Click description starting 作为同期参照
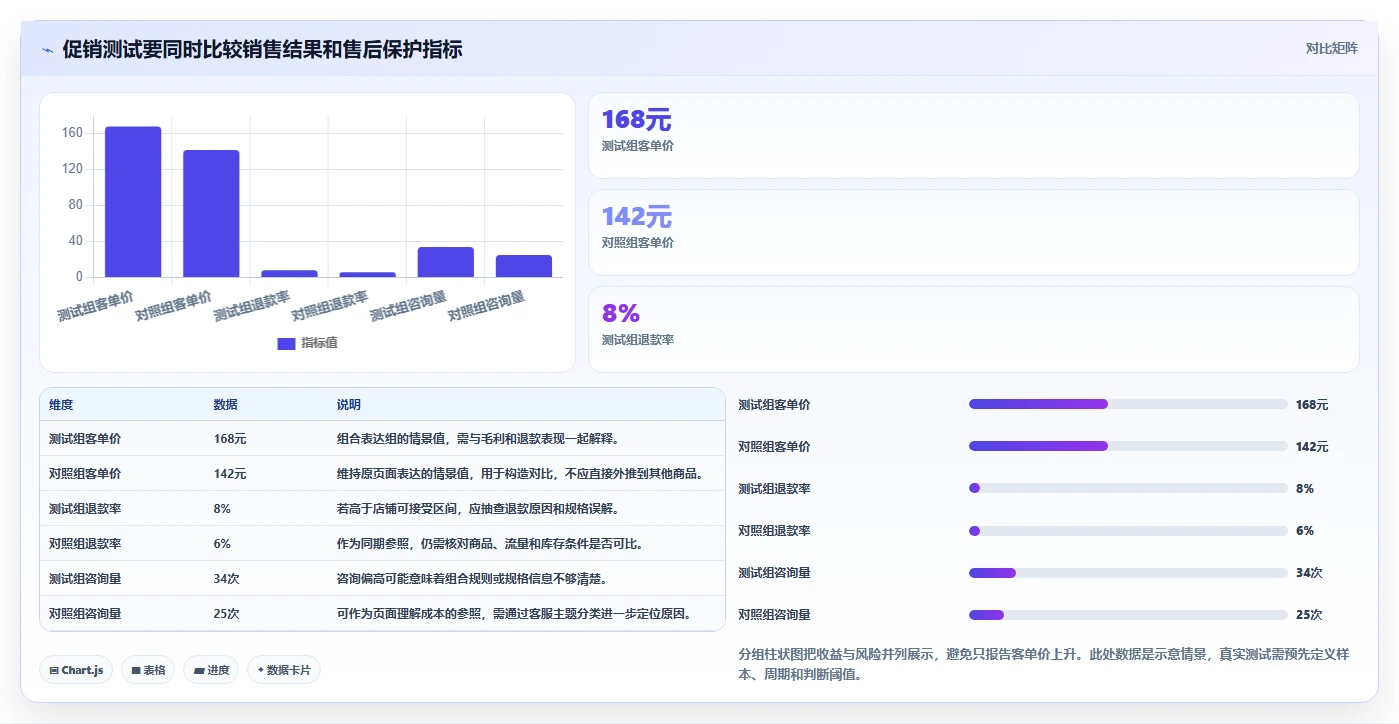Image resolution: width=1399 pixels, height=724 pixels. tap(490, 544)
